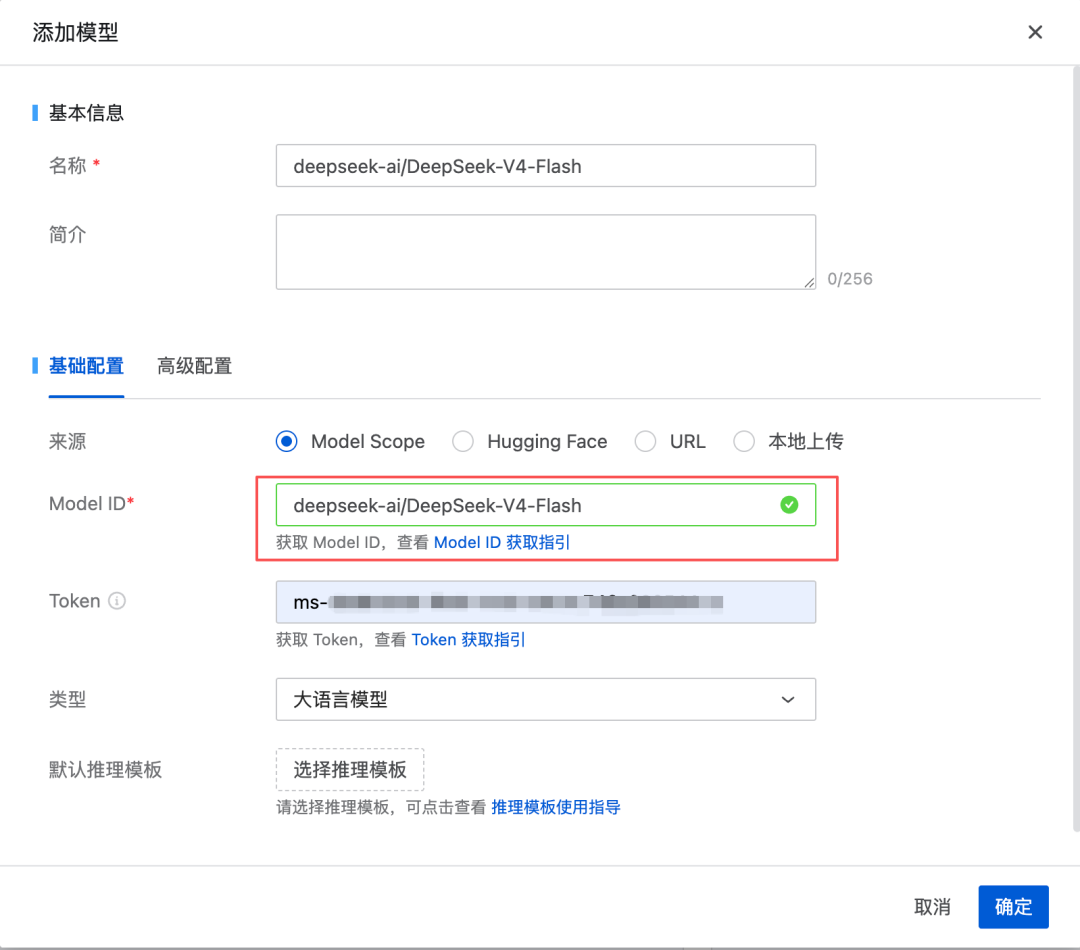Viewport: 1080px width, 950px height.
Task: Open the 推理模板使用指导 link
Action: pyautogui.click(x=556, y=807)
